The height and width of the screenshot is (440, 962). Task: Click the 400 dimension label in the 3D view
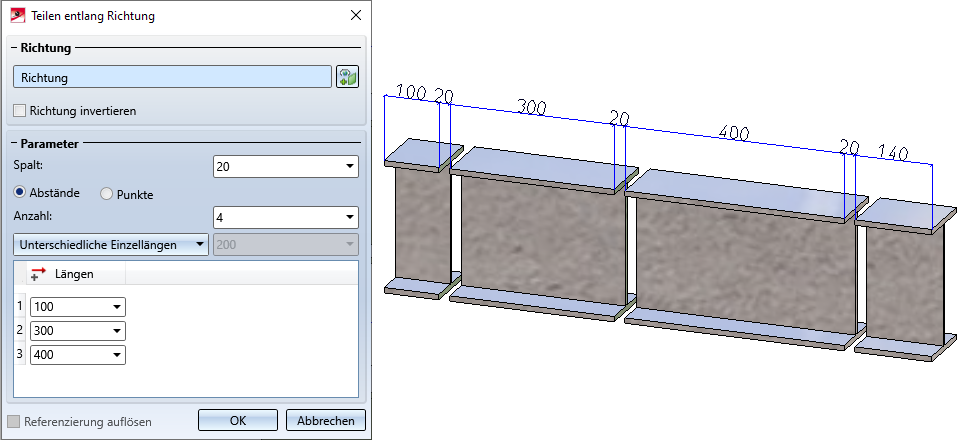[x=734, y=133]
